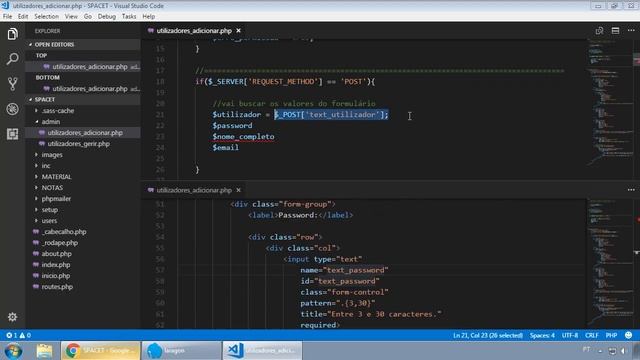Click the Ln 21, Col 23 cursor position
640x360 pixels.
488,335
